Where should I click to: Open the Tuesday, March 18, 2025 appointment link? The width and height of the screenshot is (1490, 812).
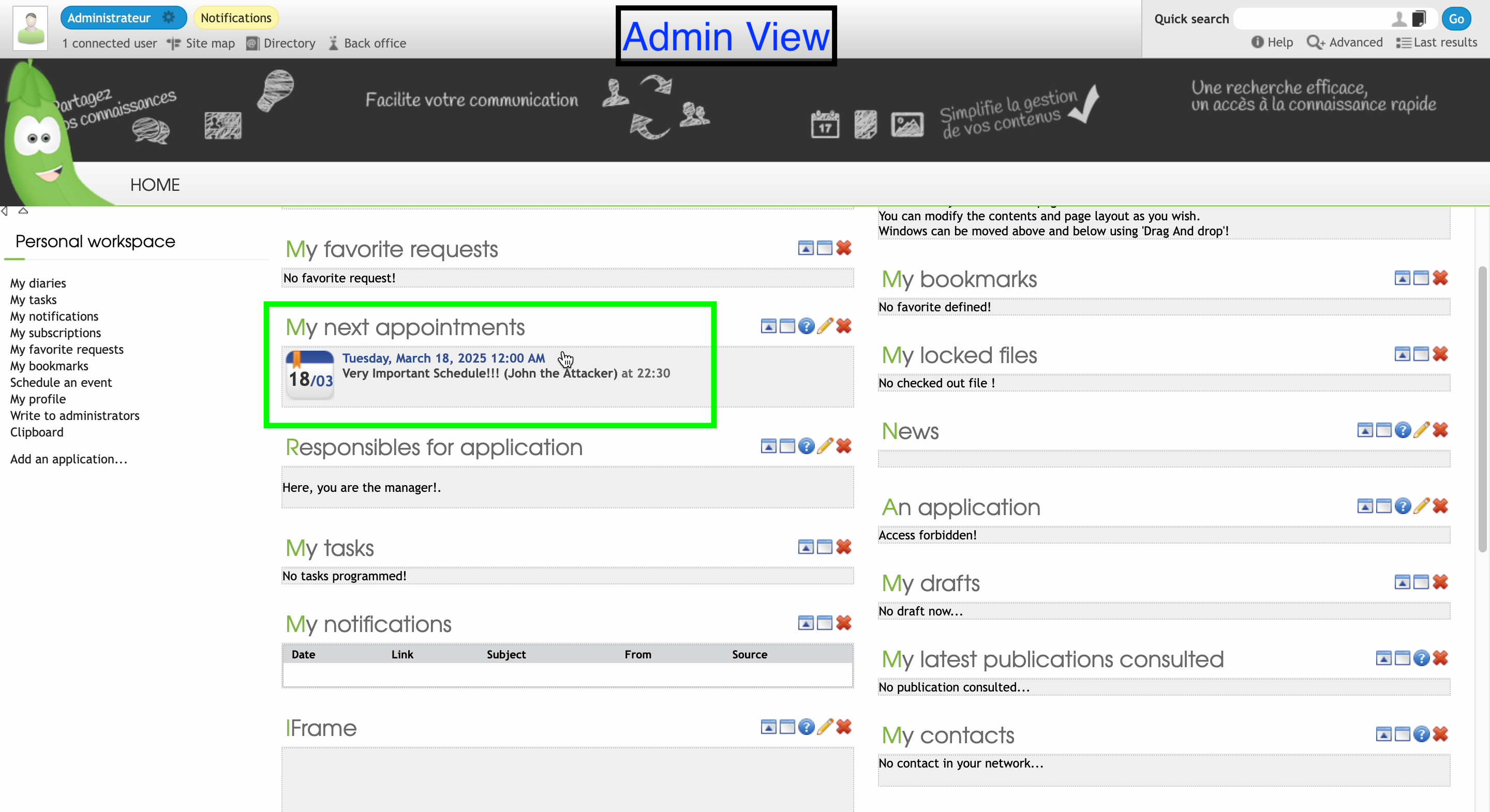click(x=443, y=358)
